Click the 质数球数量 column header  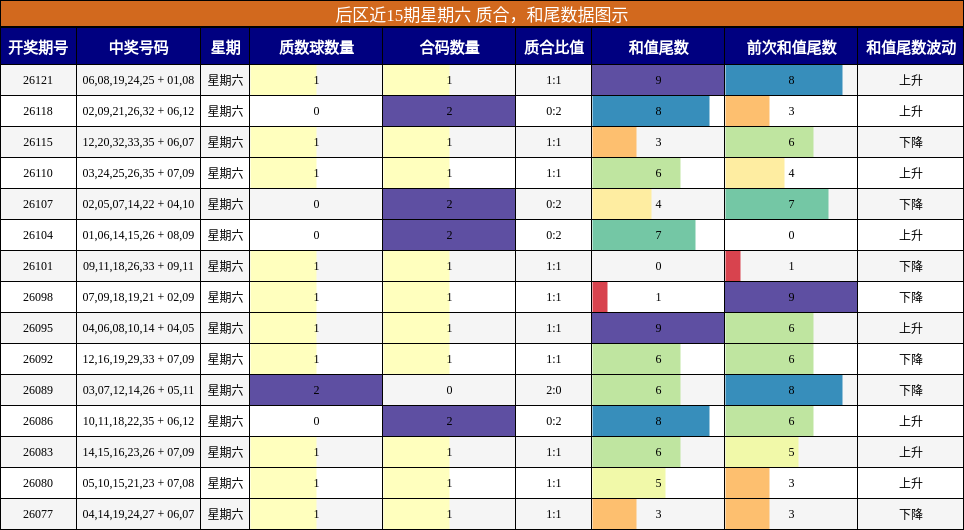[x=316, y=47]
